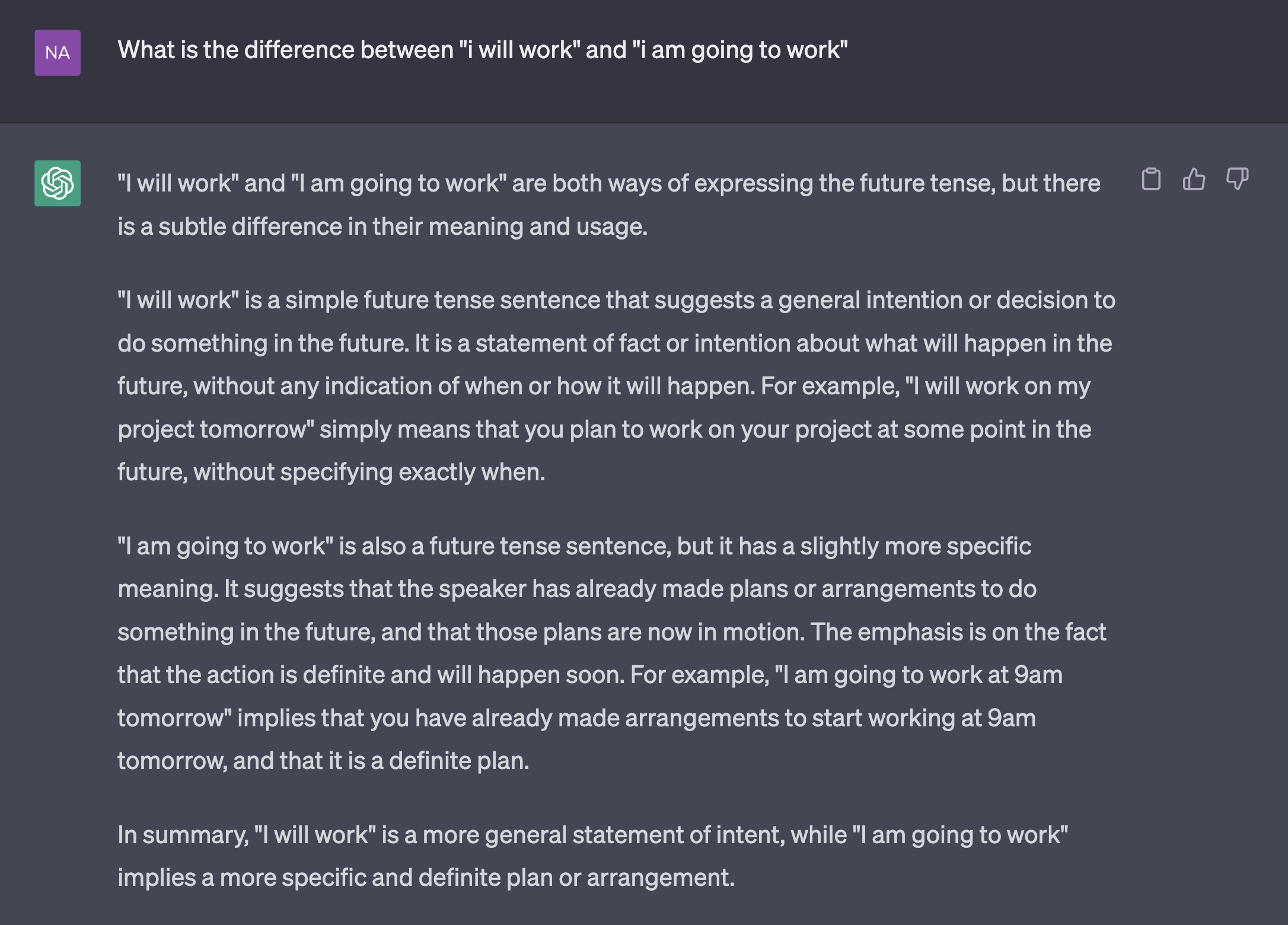This screenshot has width=1288, height=925.
Task: Mark the response with thumbs down
Action: coord(1237,179)
